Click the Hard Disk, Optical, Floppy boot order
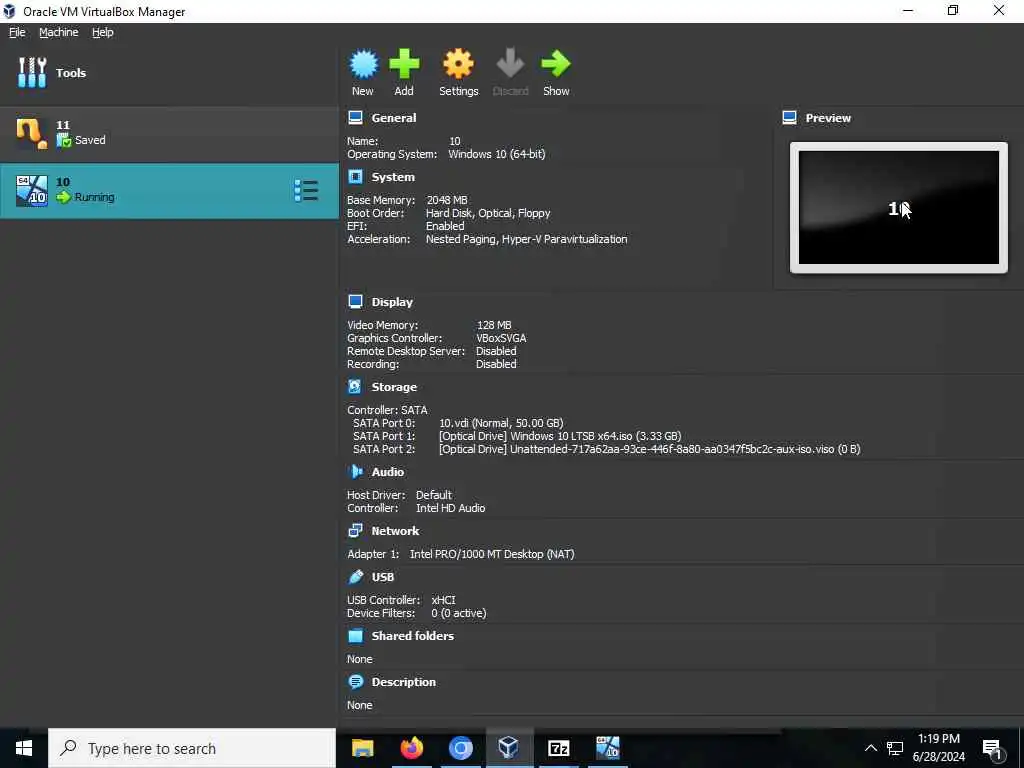The width and height of the screenshot is (1024, 768). pyautogui.click(x=488, y=213)
